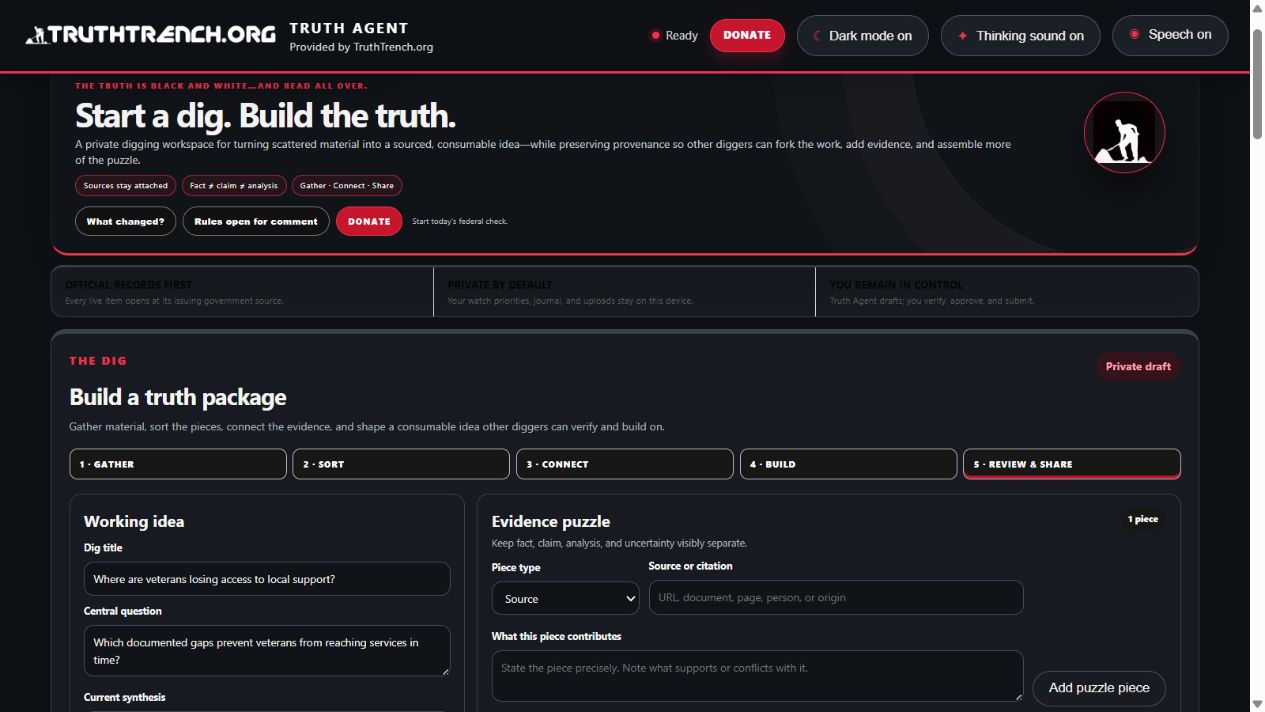1265x712 pixels.
Task: Toggle Thinking sound on button
Action: 1020,35
